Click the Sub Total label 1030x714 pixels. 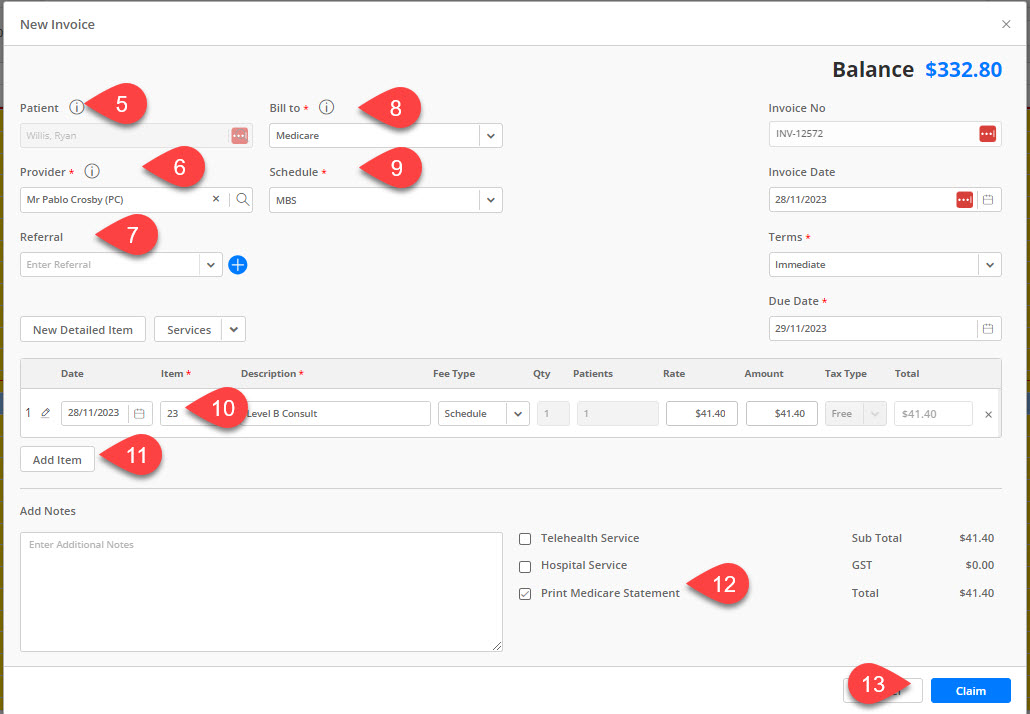[876, 538]
